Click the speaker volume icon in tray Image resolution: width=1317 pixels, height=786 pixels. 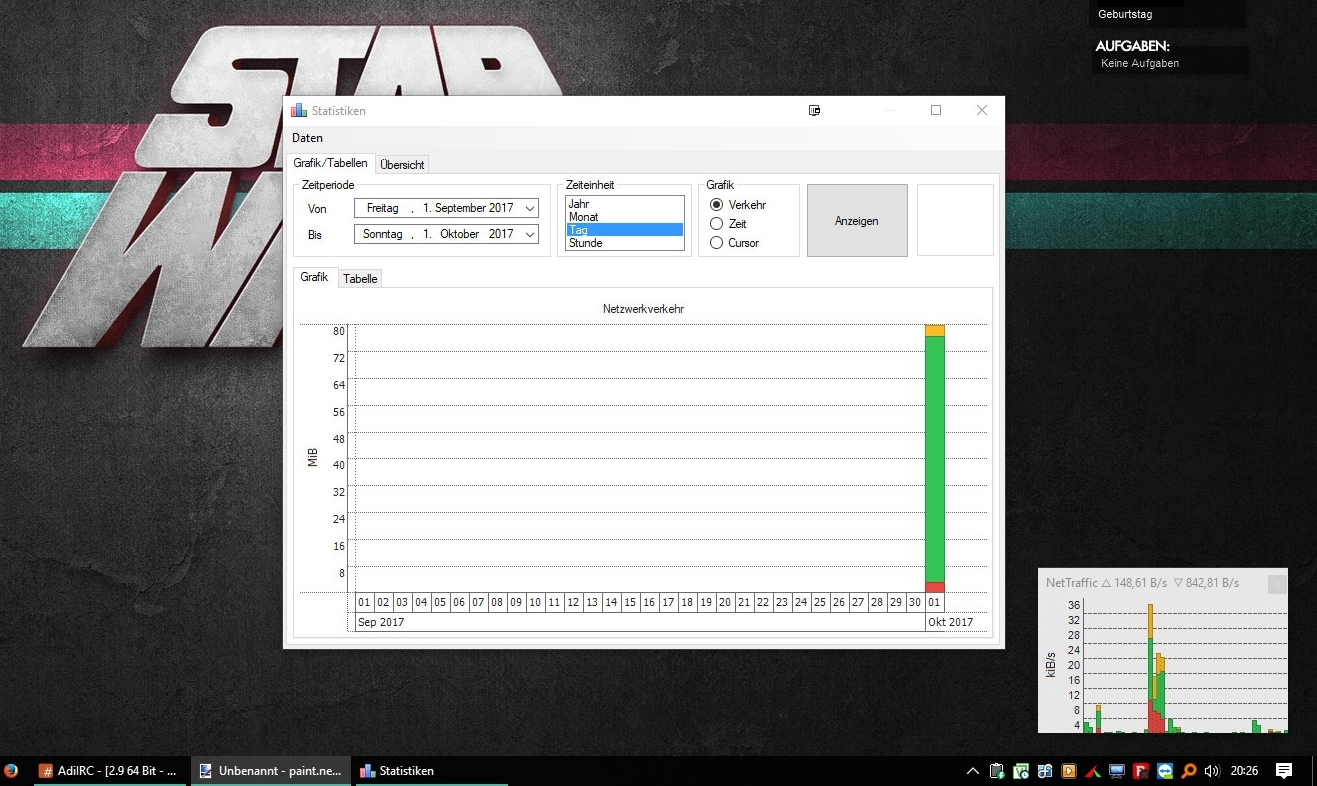pos(1212,771)
